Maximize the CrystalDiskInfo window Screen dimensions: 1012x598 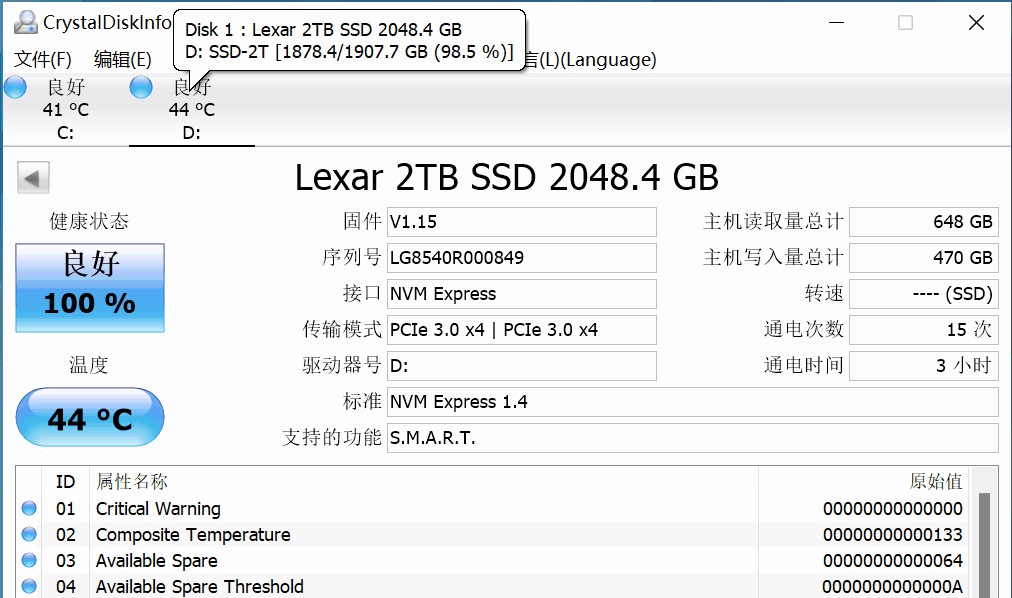point(906,23)
